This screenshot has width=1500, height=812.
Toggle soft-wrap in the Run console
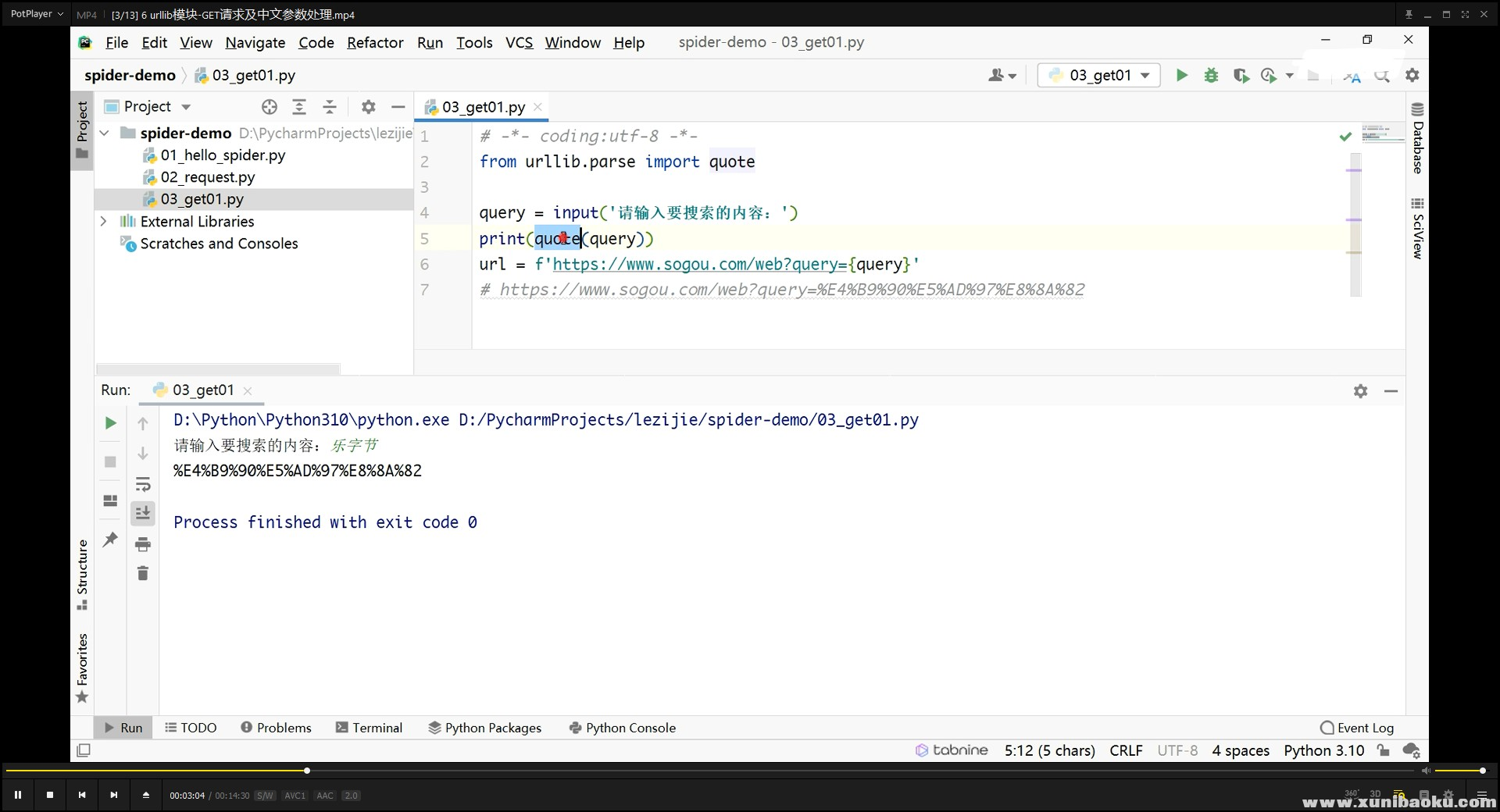142,484
